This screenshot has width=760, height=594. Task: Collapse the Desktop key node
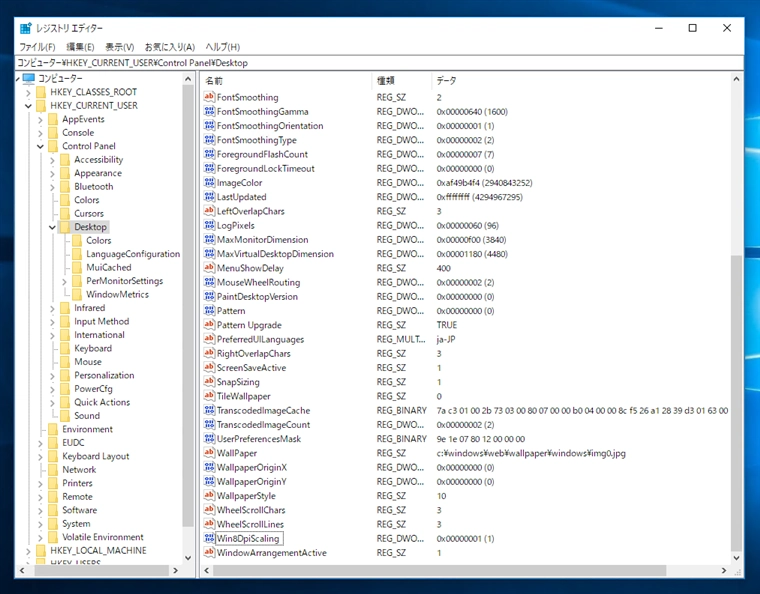click(52, 227)
